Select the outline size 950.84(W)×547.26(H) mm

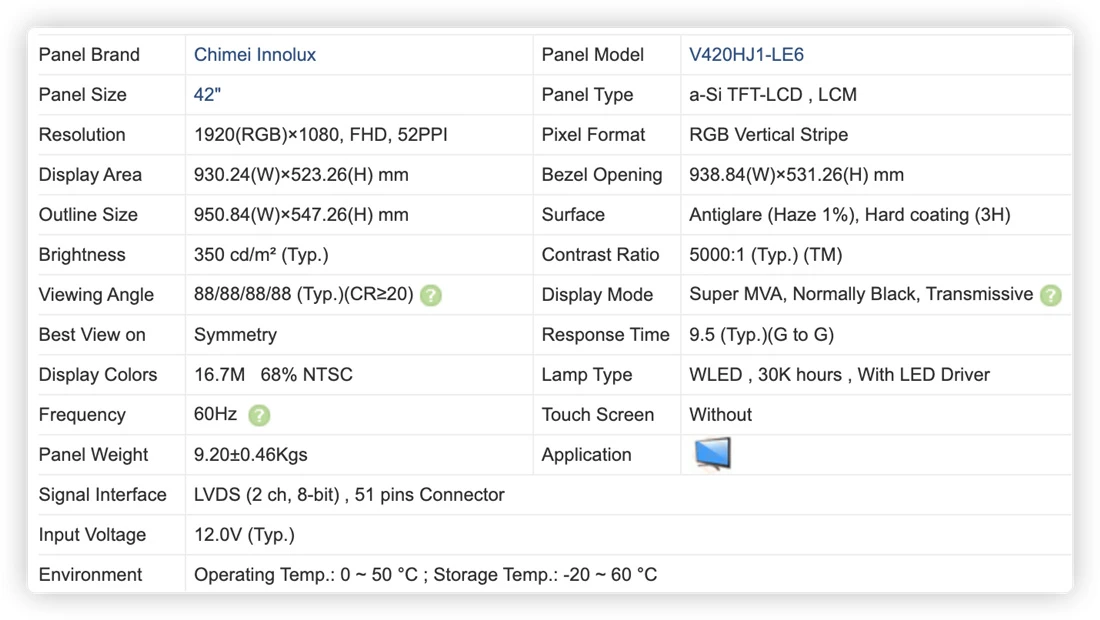point(301,215)
